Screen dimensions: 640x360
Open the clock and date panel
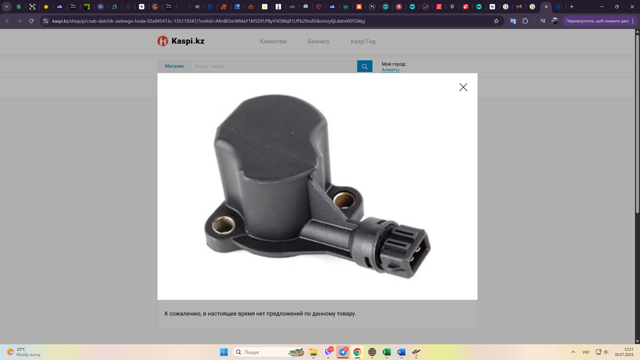click(x=624, y=352)
